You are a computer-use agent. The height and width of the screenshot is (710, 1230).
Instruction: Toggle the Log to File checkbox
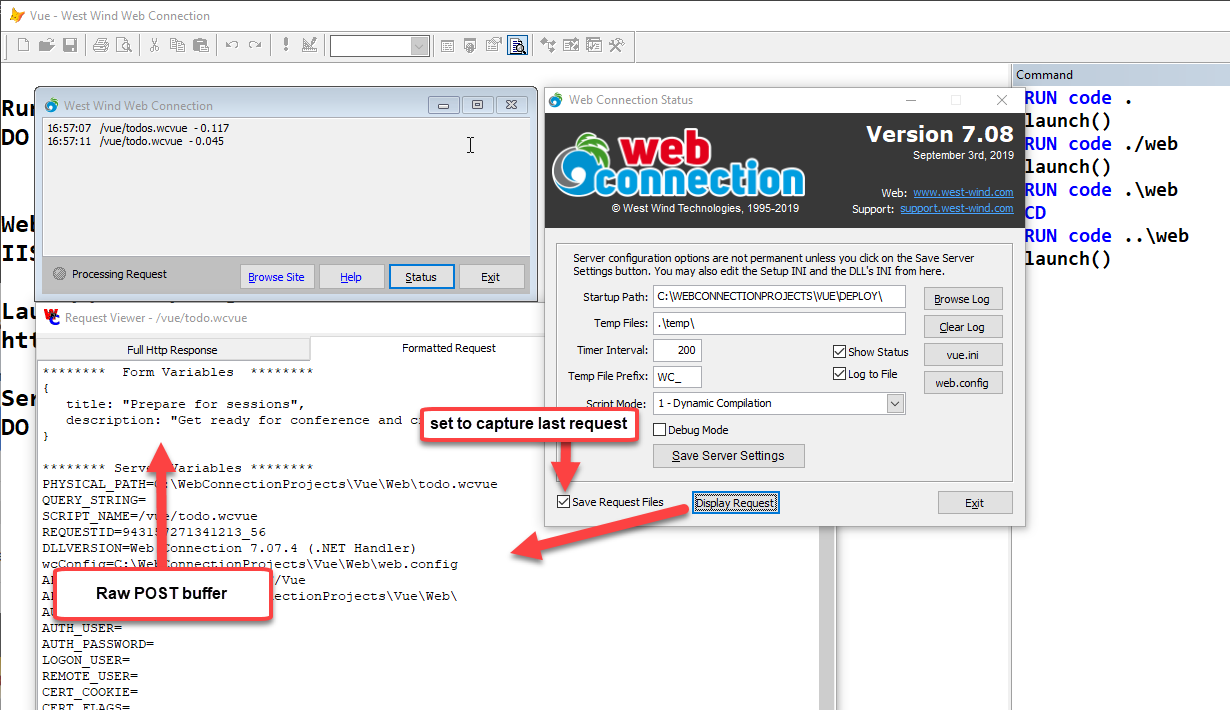[865, 374]
